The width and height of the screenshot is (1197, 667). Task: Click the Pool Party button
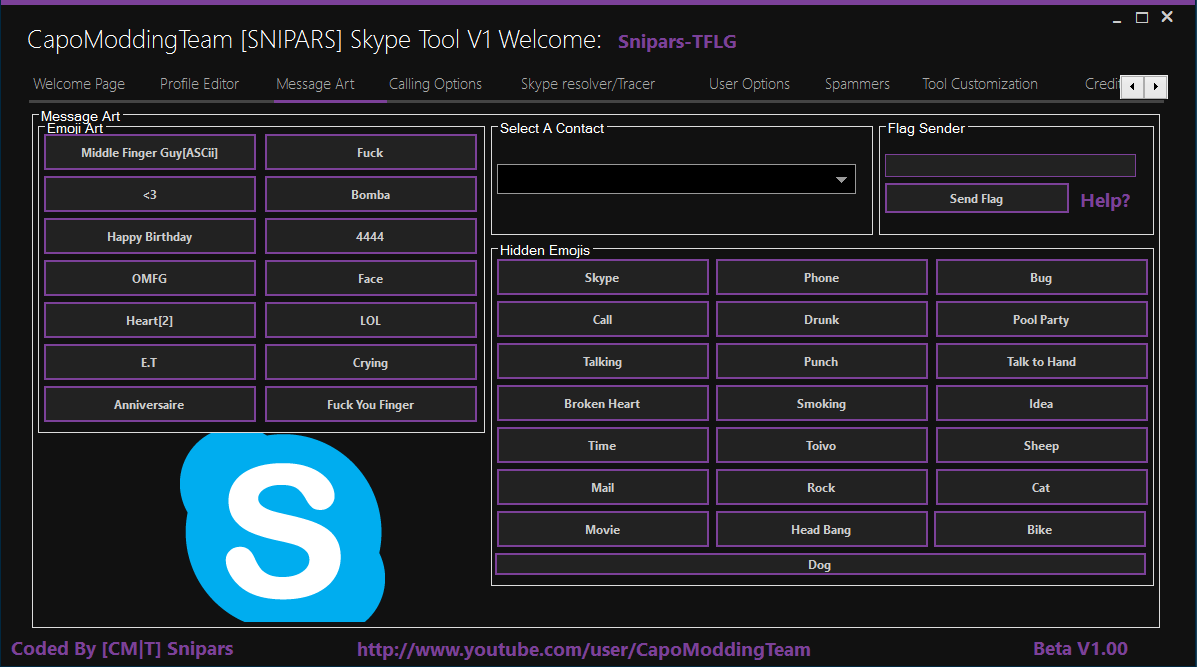(1041, 320)
